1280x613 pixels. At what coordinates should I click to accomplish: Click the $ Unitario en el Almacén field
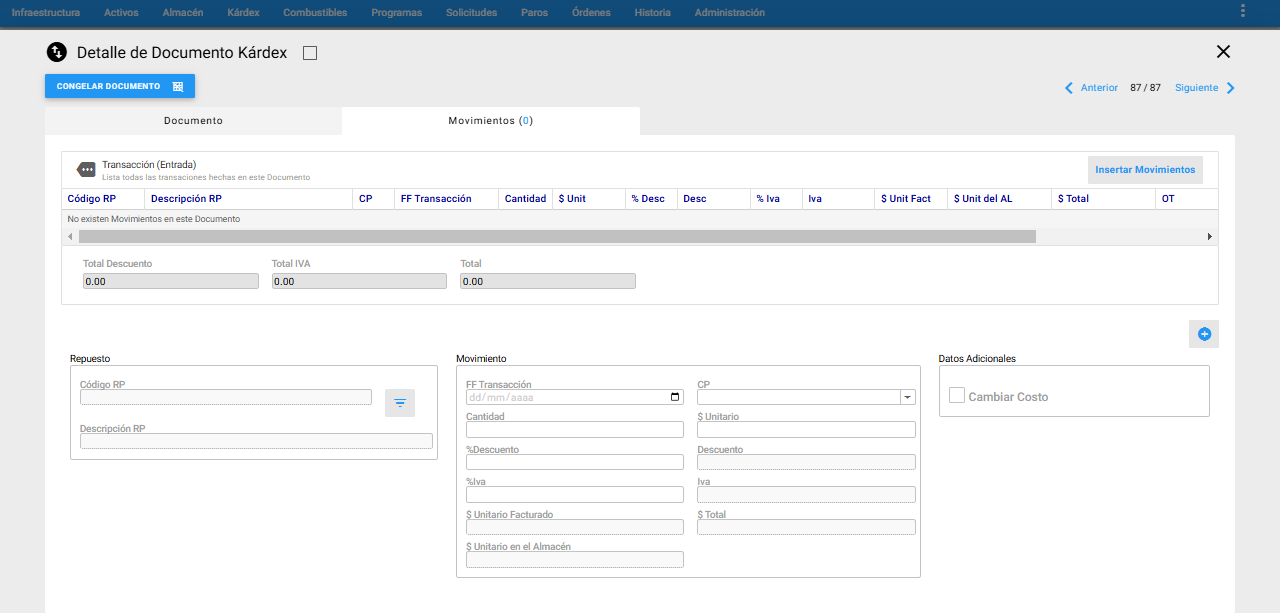click(575, 560)
